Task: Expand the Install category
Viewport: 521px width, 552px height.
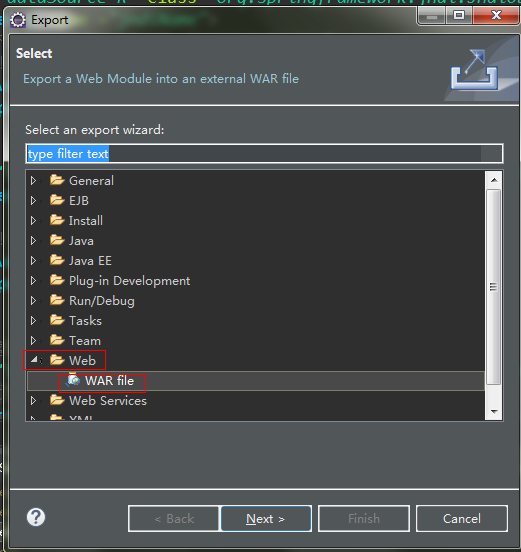Action: tap(33, 221)
